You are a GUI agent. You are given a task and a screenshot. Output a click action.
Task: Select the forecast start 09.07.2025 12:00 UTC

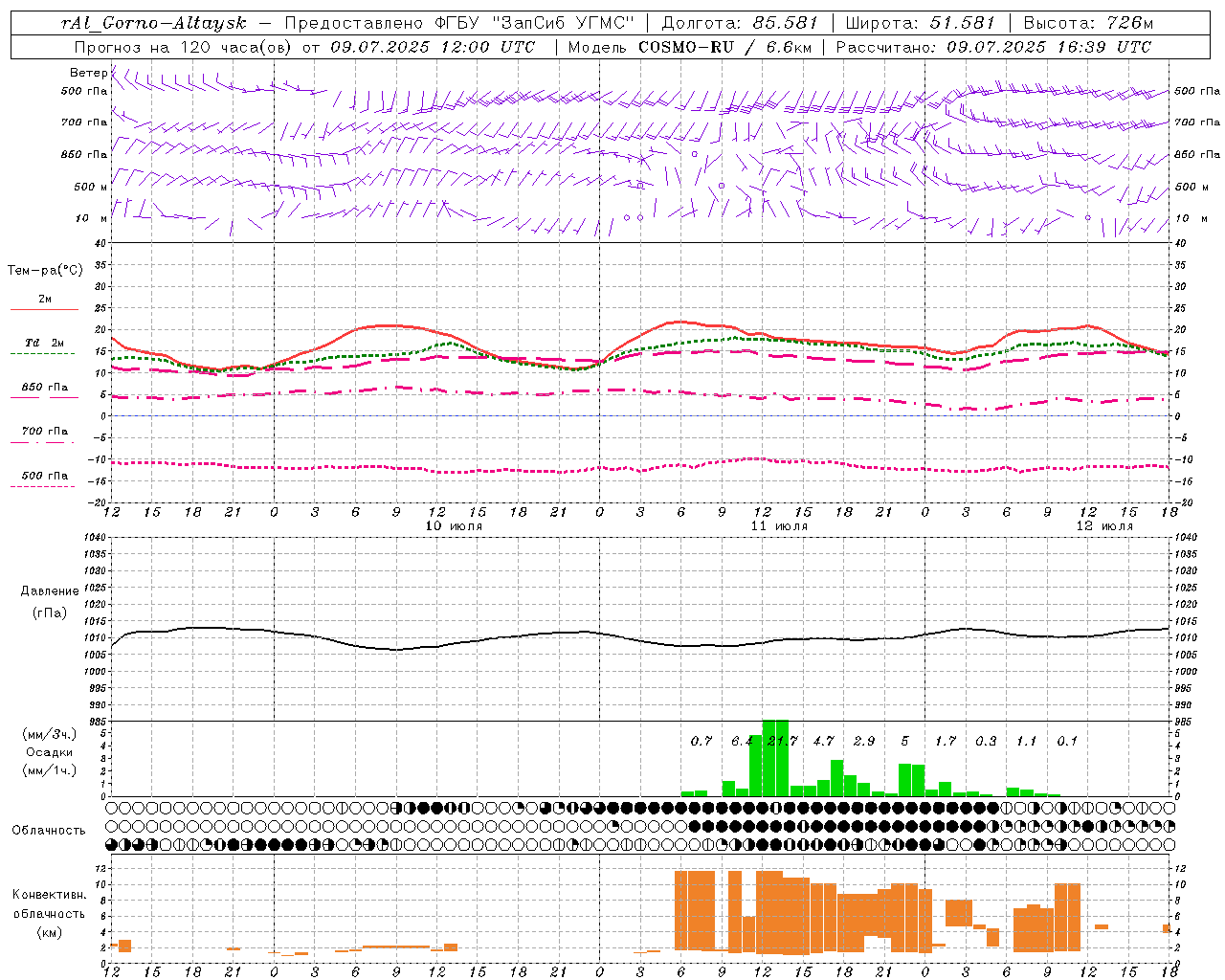tap(433, 47)
